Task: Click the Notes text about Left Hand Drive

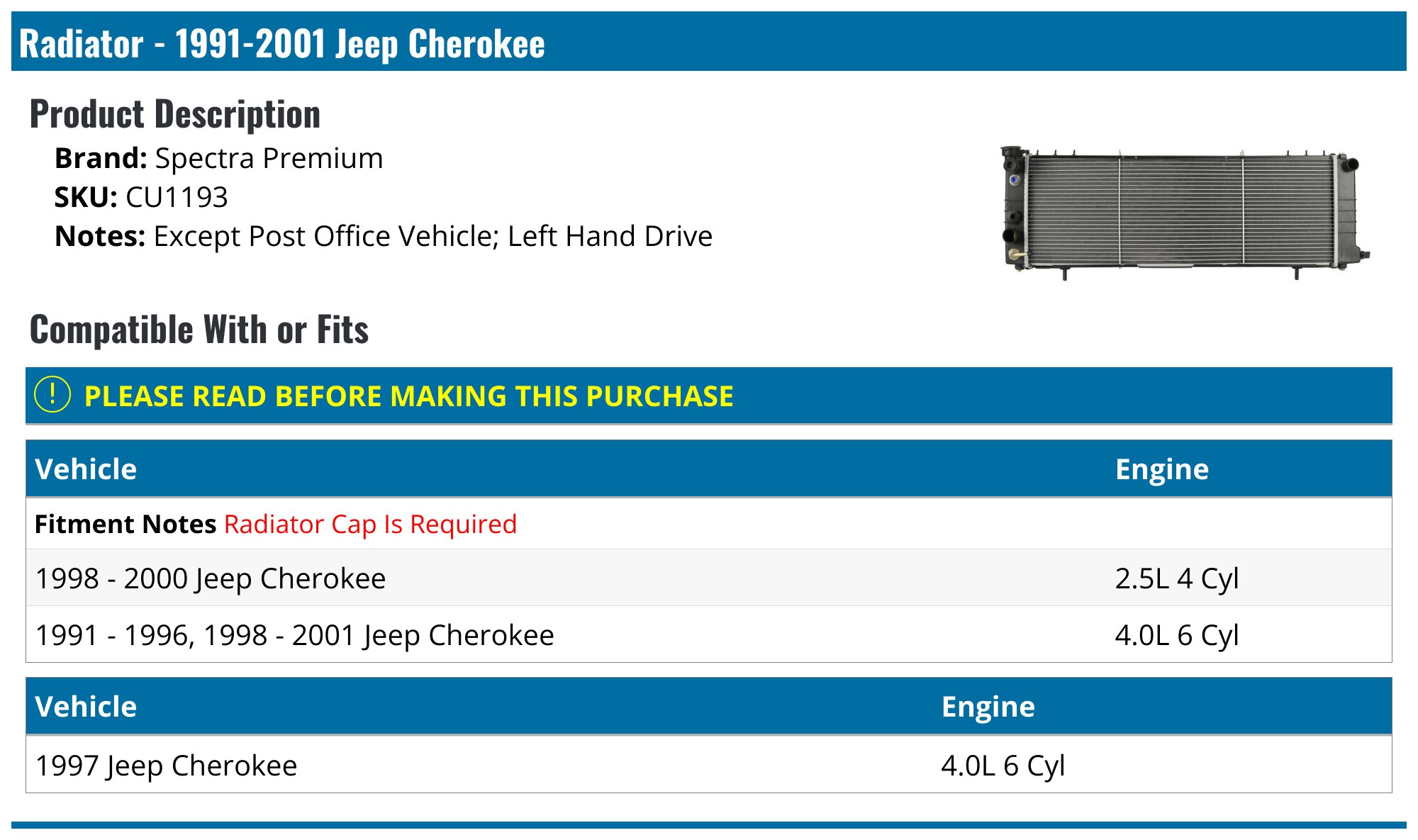Action: point(433,236)
